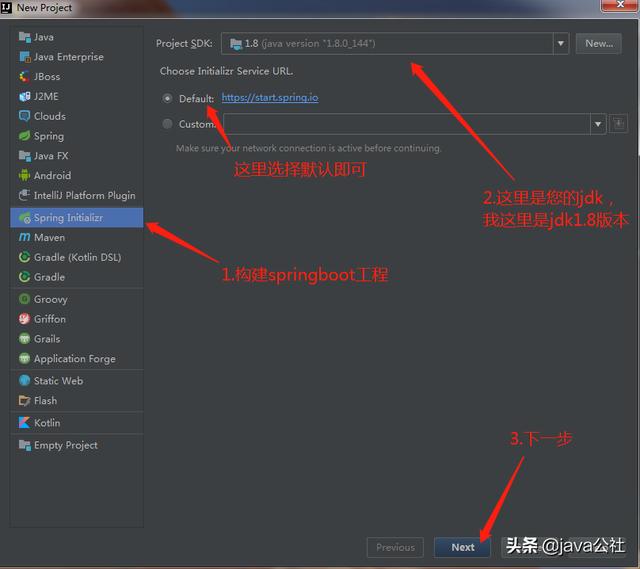This screenshot has width=640, height=569.
Task: Click the Gradle icon
Action: [x=24, y=277]
